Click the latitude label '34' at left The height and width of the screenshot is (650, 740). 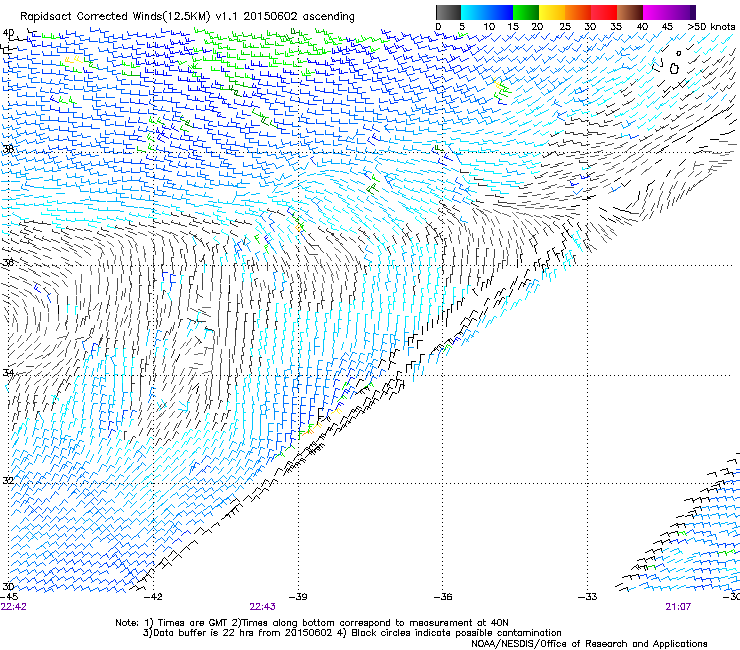[8, 372]
